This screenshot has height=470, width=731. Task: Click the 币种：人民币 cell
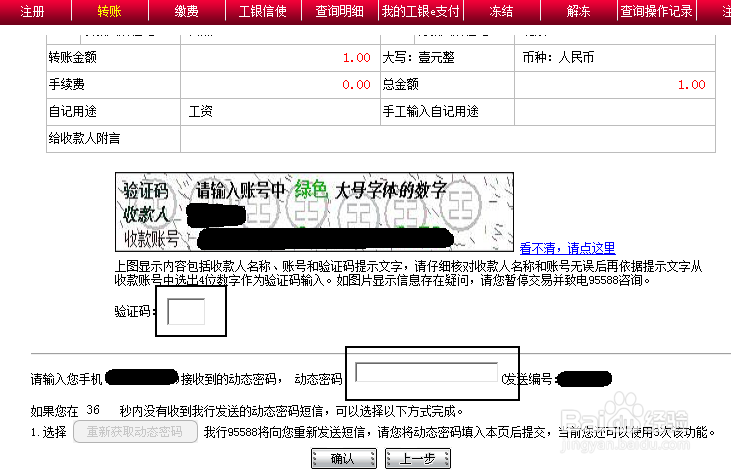tap(615, 58)
